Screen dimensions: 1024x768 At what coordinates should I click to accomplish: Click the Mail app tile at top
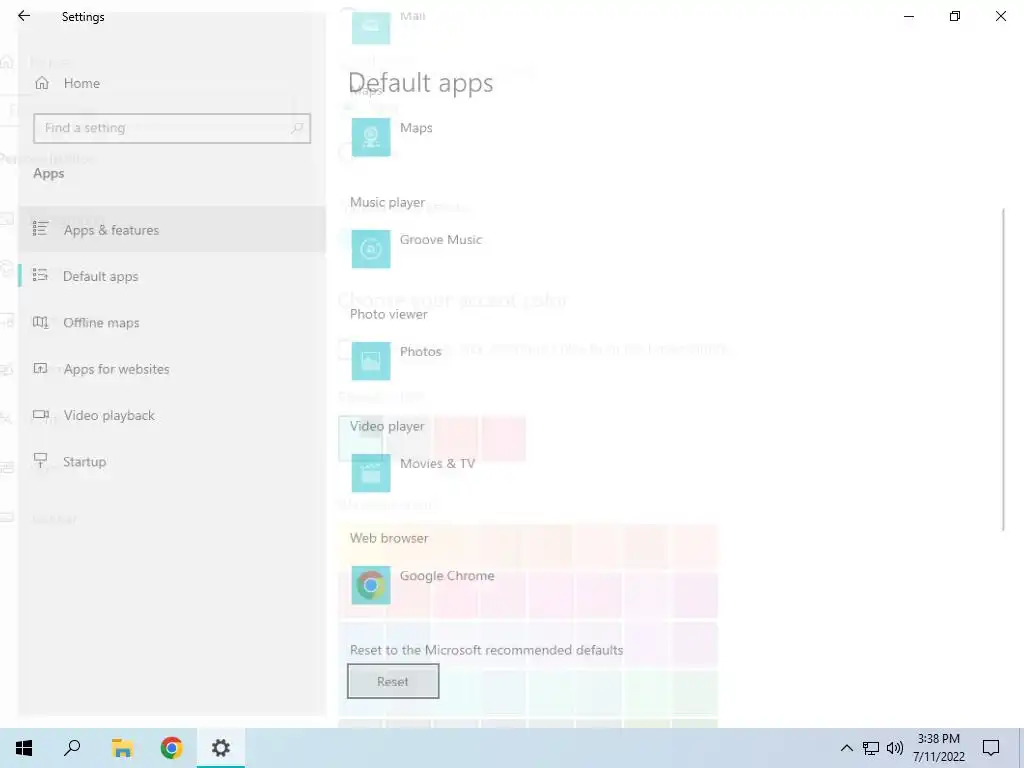(371, 27)
